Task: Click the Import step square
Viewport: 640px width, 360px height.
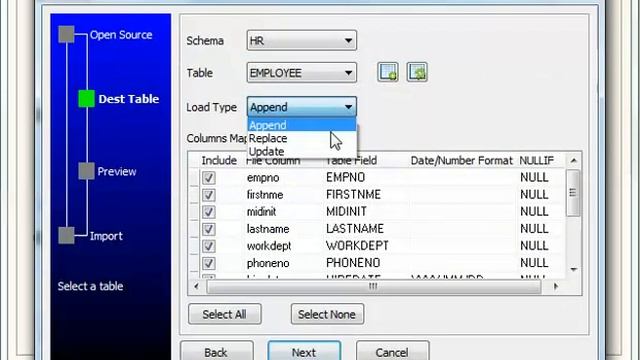Action: [x=67, y=236]
